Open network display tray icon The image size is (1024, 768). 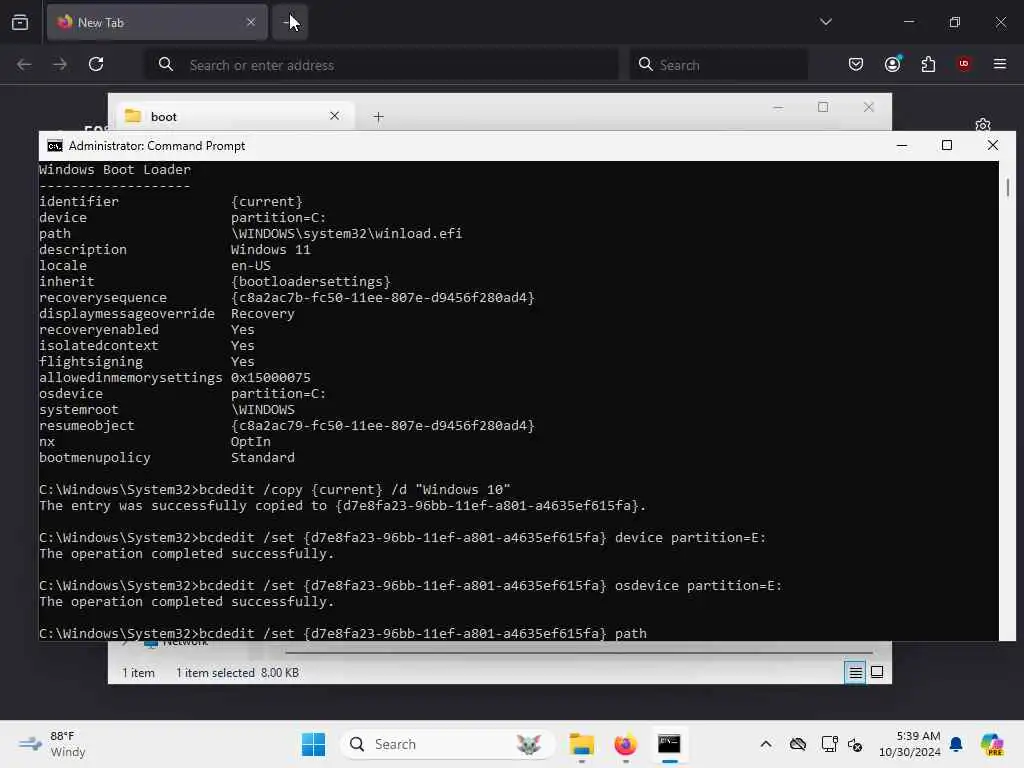point(829,744)
